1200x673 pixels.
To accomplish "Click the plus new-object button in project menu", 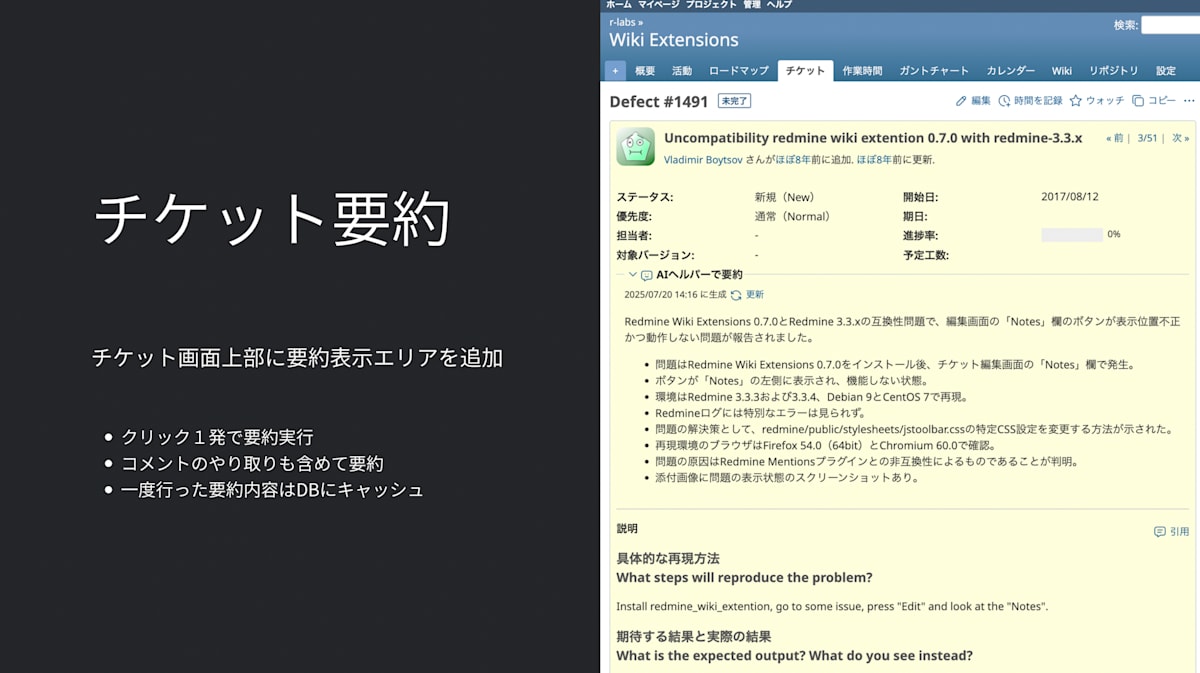I will [615, 71].
